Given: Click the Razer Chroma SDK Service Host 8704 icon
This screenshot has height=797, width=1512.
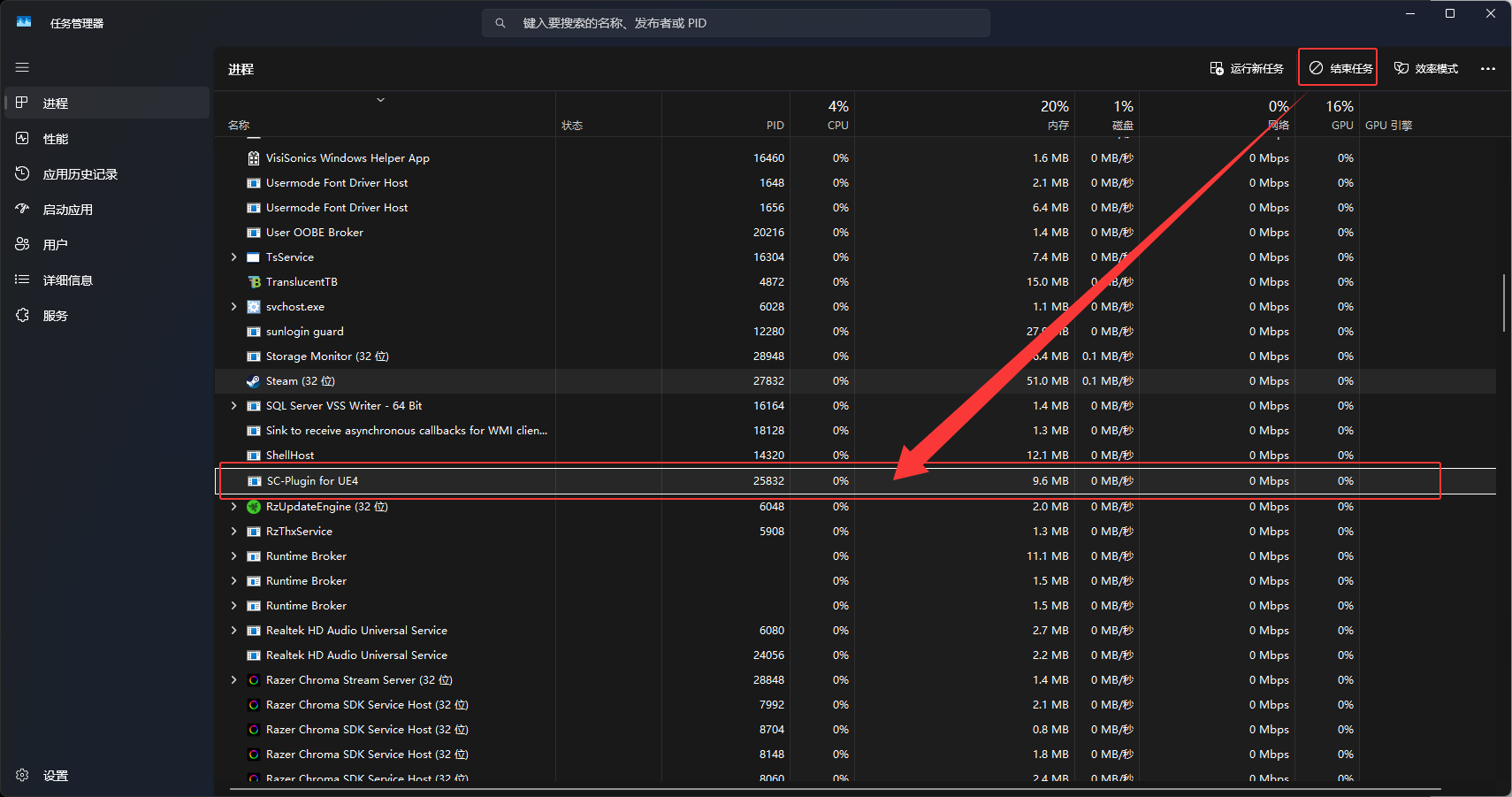Looking at the screenshot, I should pos(254,730).
